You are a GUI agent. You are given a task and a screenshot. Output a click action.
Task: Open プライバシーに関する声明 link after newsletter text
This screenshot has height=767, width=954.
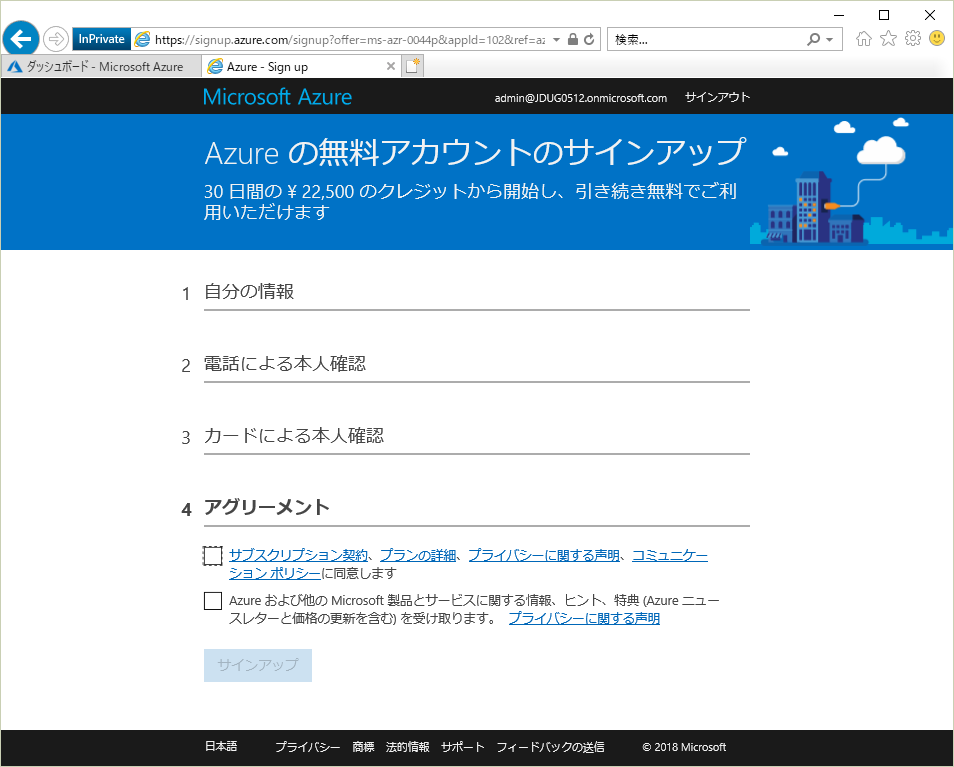(x=584, y=619)
